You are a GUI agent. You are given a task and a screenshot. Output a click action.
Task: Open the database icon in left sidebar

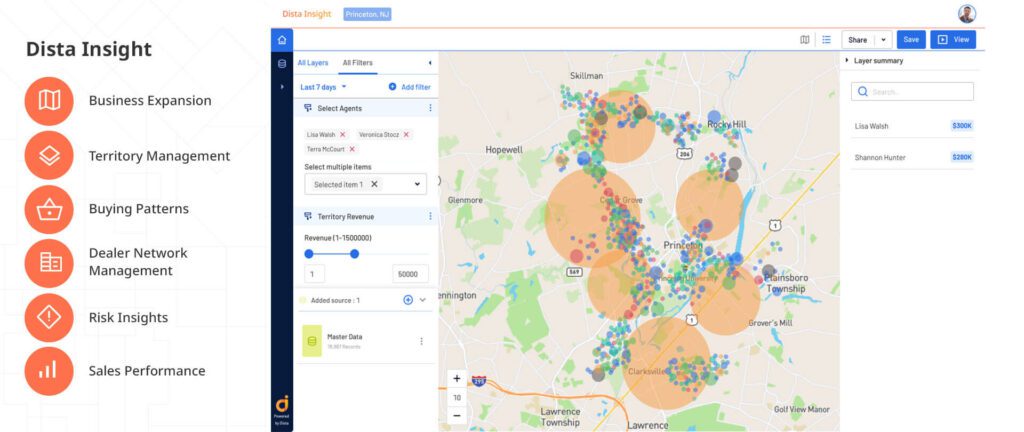click(282, 64)
